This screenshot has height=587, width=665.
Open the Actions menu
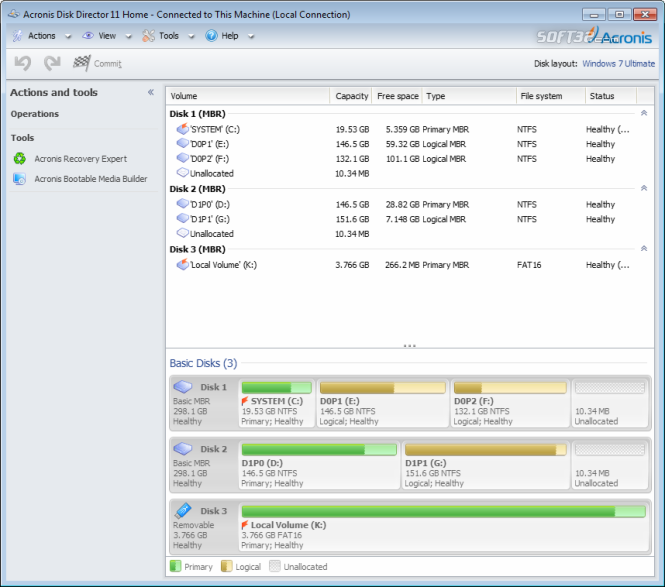point(42,36)
